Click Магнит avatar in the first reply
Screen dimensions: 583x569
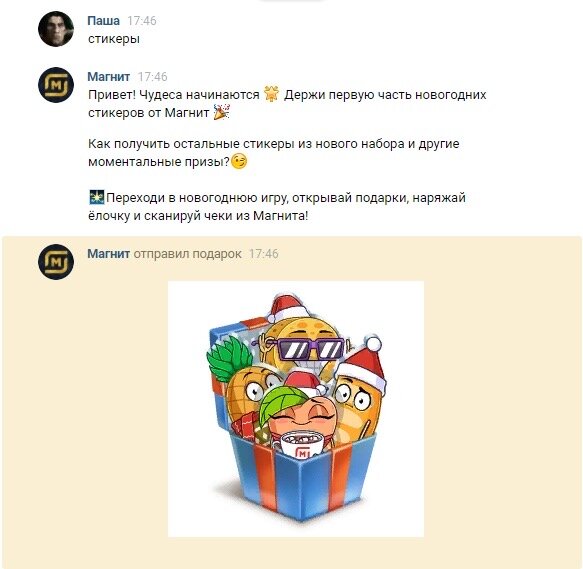coord(56,85)
